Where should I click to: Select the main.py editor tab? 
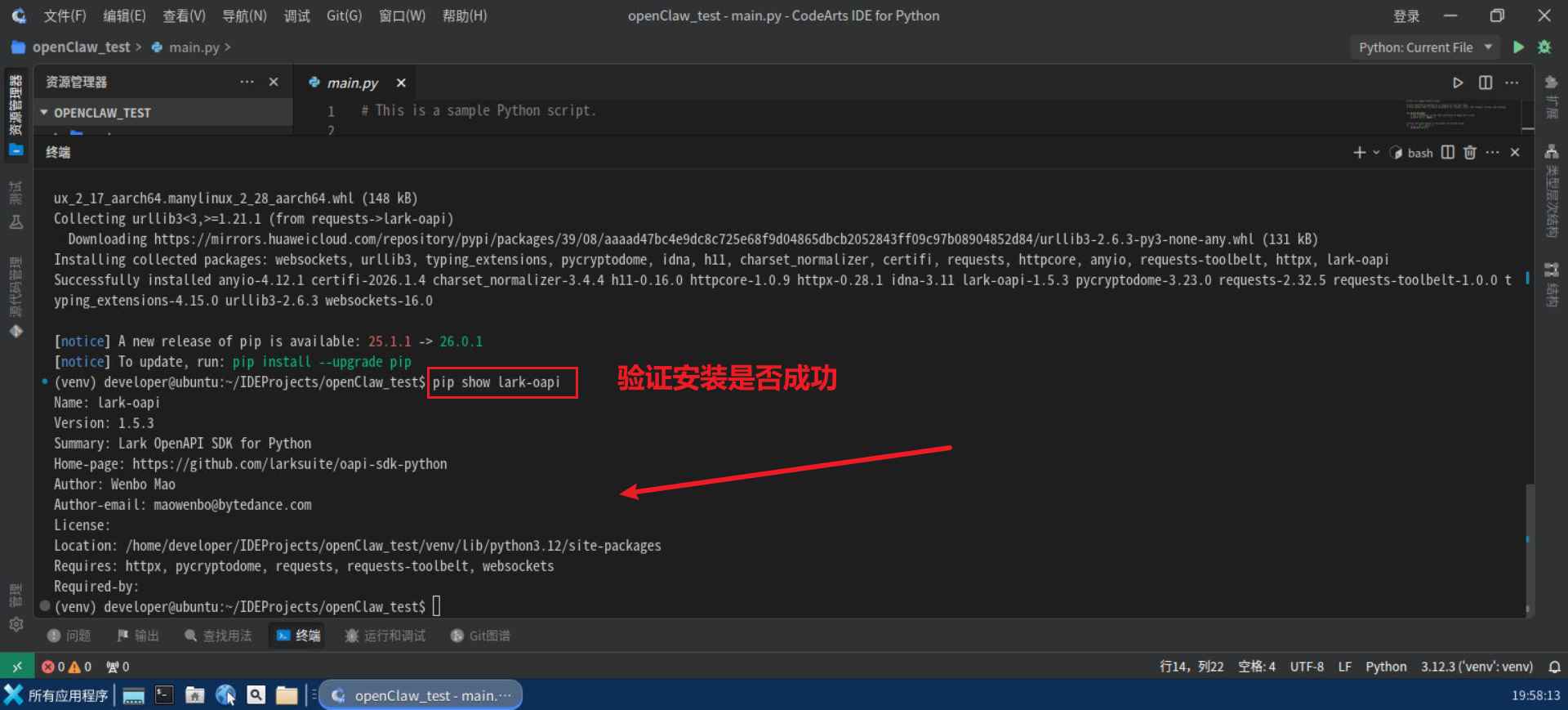pos(353,83)
